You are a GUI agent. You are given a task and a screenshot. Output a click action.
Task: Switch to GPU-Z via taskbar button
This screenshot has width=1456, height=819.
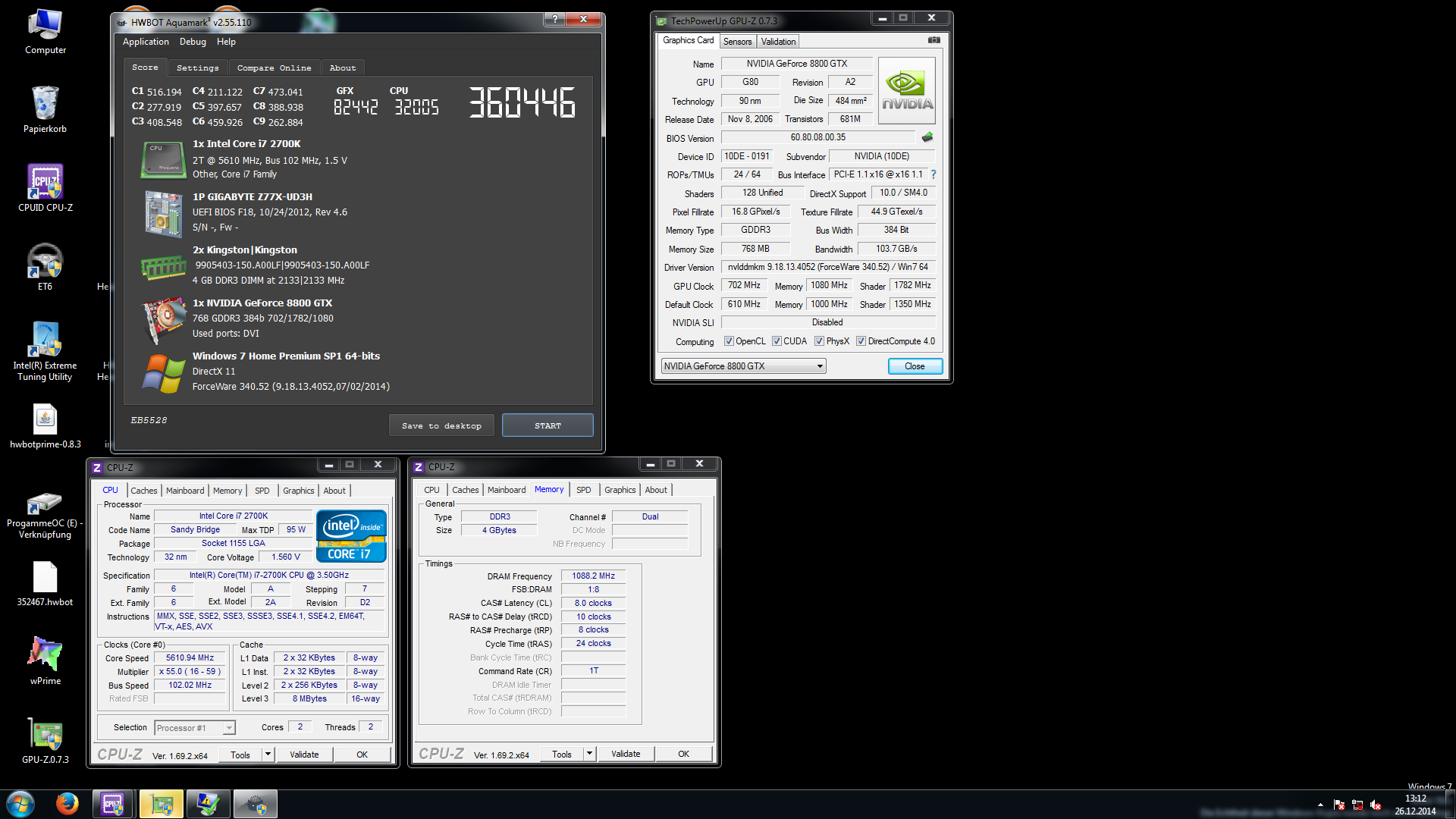point(161,804)
